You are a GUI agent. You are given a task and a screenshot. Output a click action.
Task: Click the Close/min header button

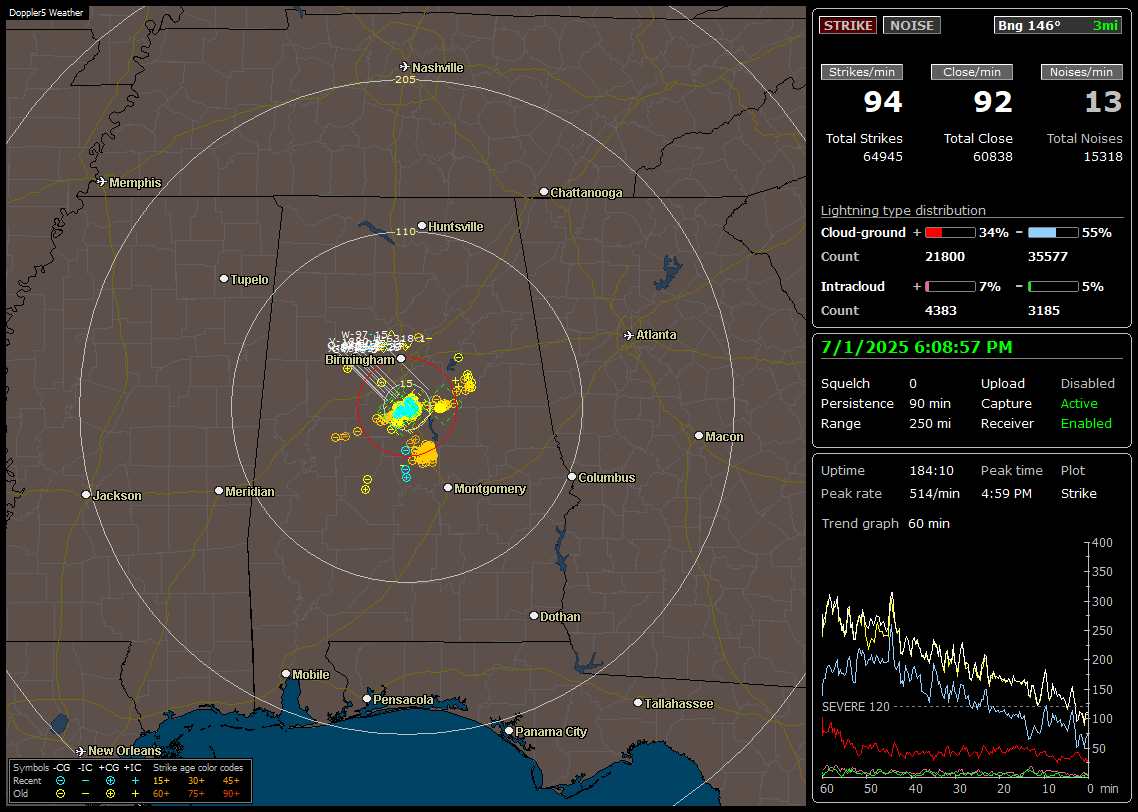[x=972, y=72]
